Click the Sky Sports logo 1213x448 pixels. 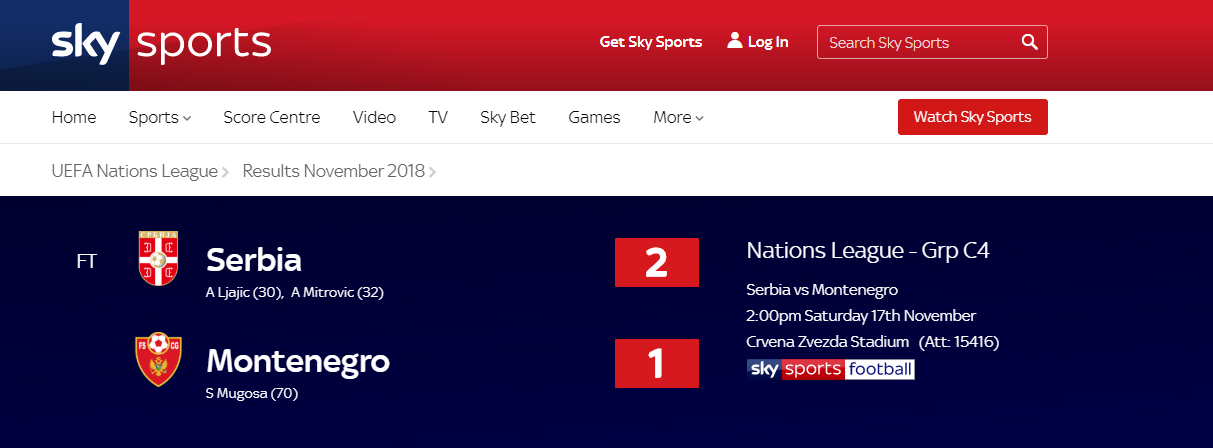click(160, 44)
